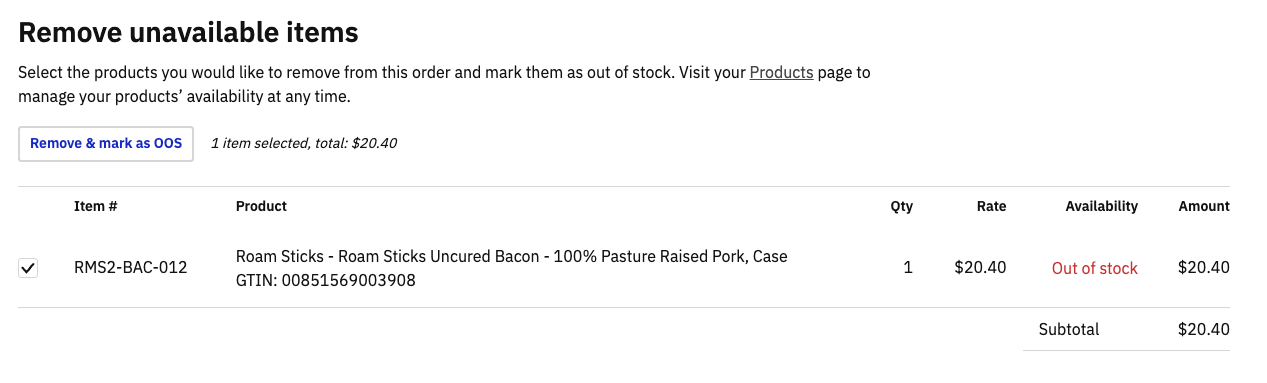Image resolution: width=1267 pixels, height=383 pixels.
Task: Click the red Out of stock status
Action: 1095,268
